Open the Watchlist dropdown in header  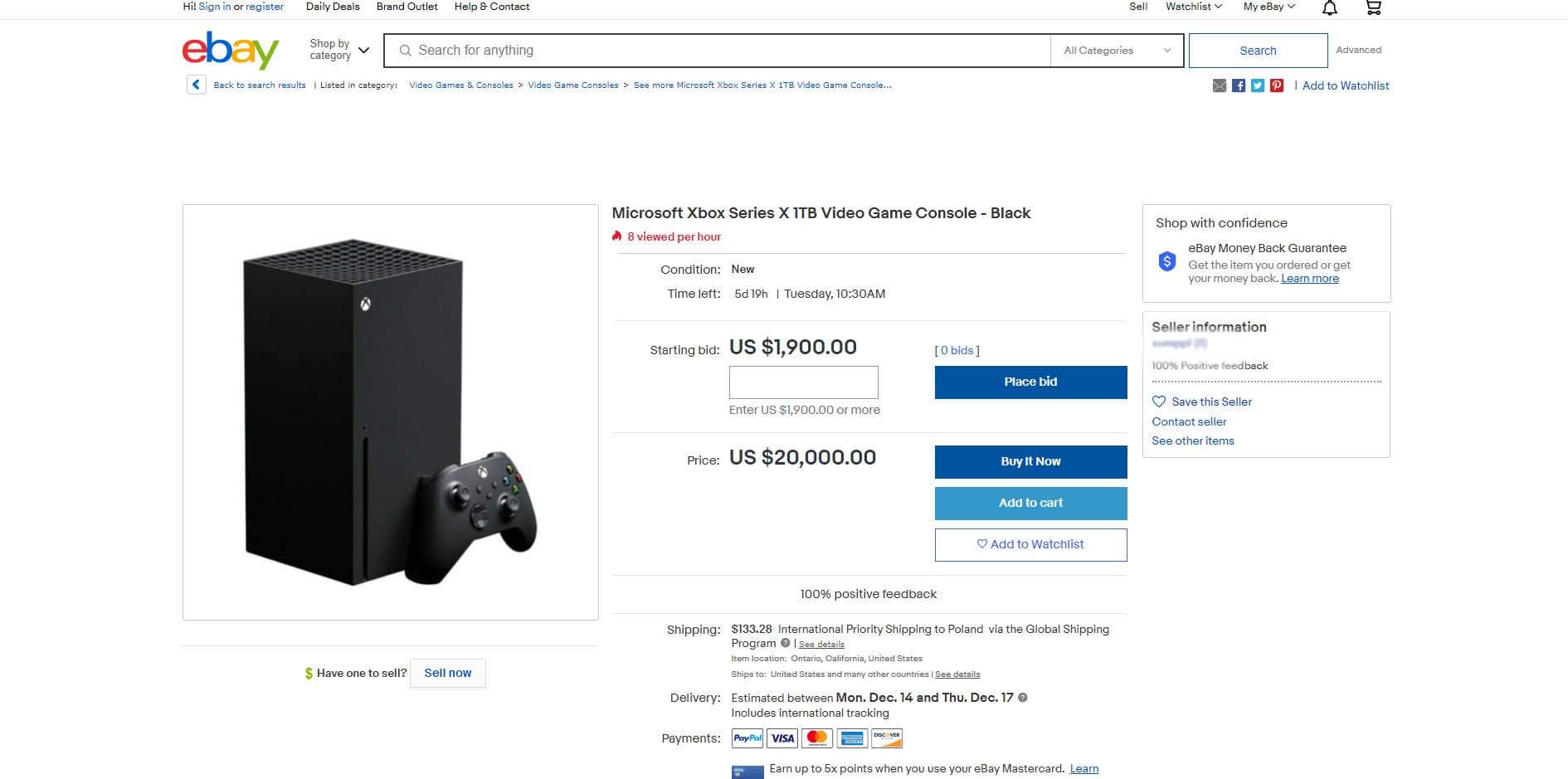click(1194, 7)
